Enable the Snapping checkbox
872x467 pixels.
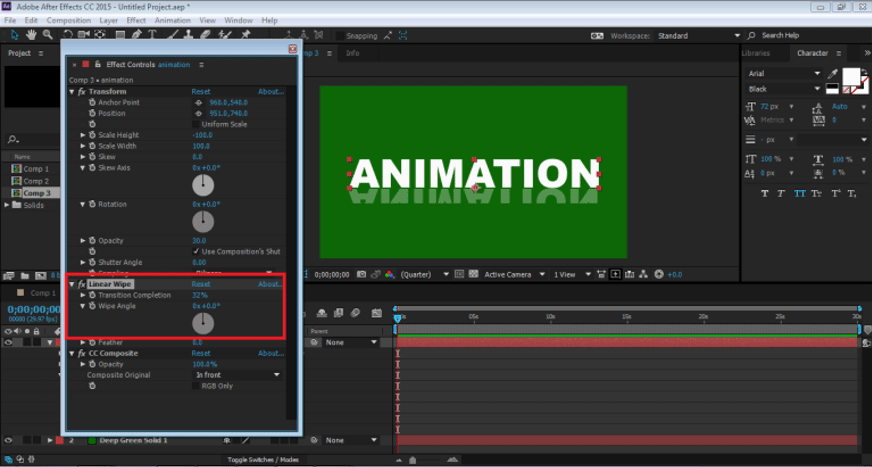coord(339,36)
